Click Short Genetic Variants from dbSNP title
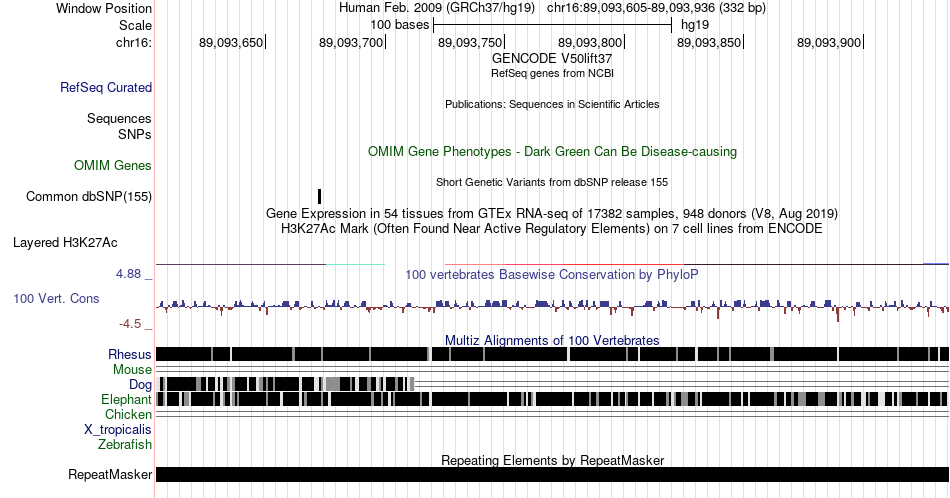 pos(552,182)
